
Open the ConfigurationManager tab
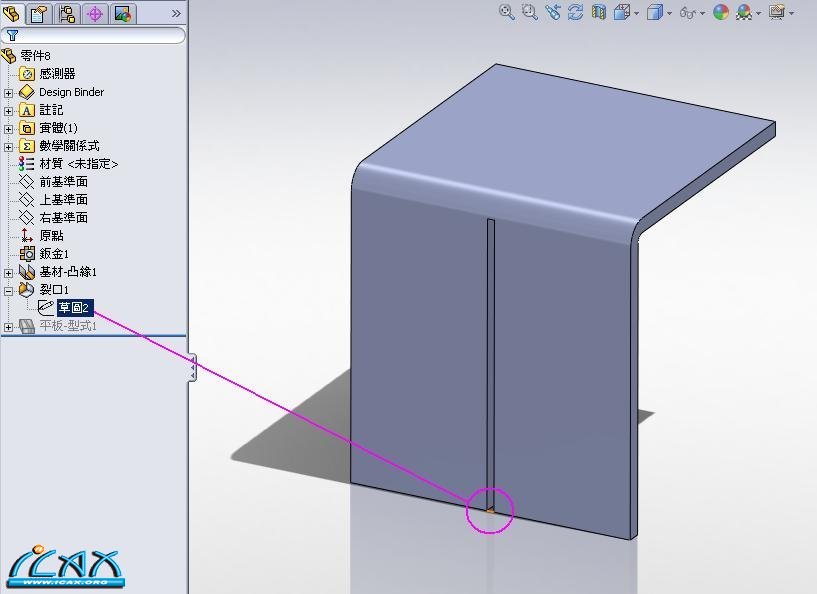click(67, 14)
